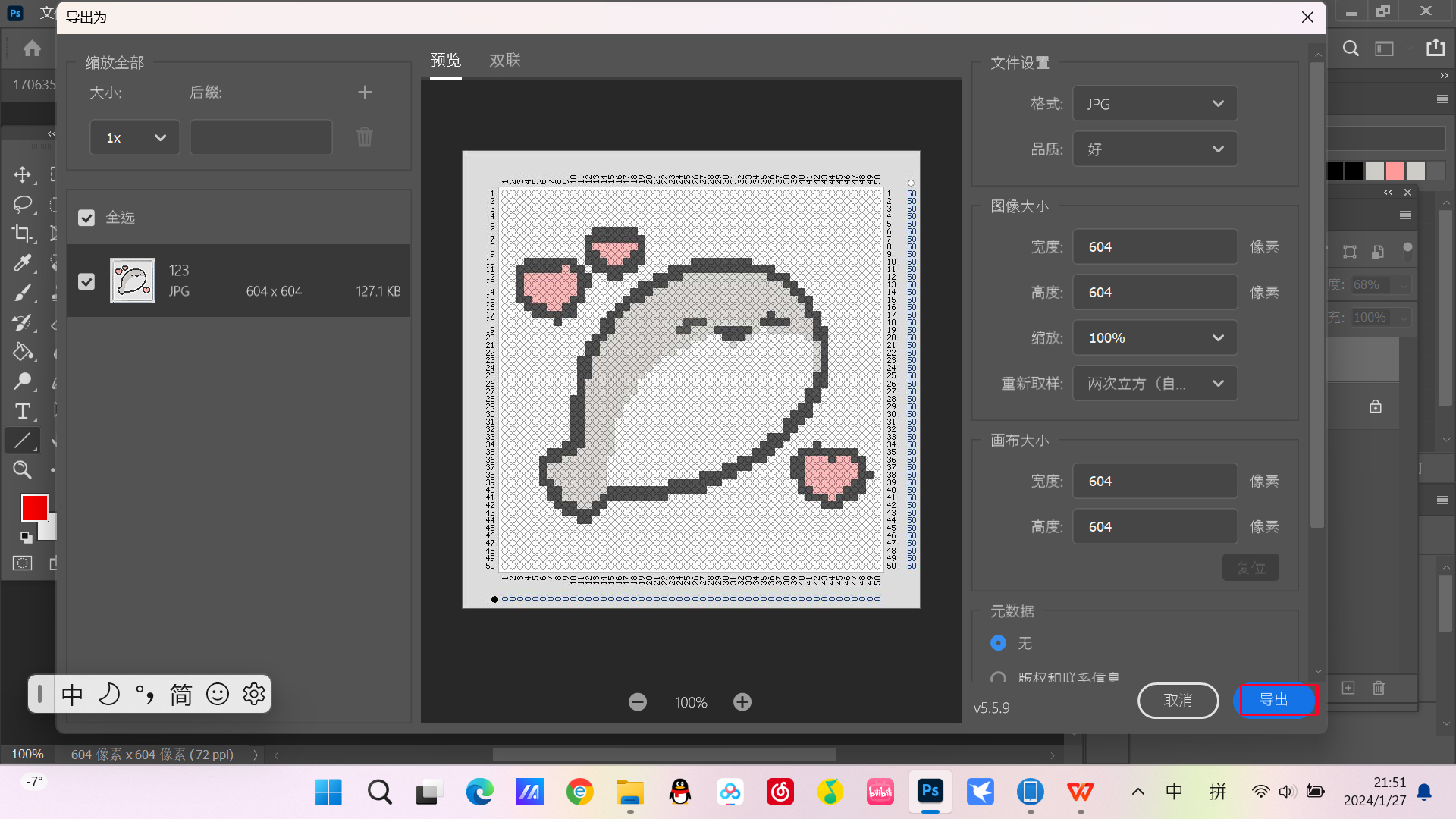
Task: Open the 68% opacity dropdown in Layers panel
Action: point(1404,285)
